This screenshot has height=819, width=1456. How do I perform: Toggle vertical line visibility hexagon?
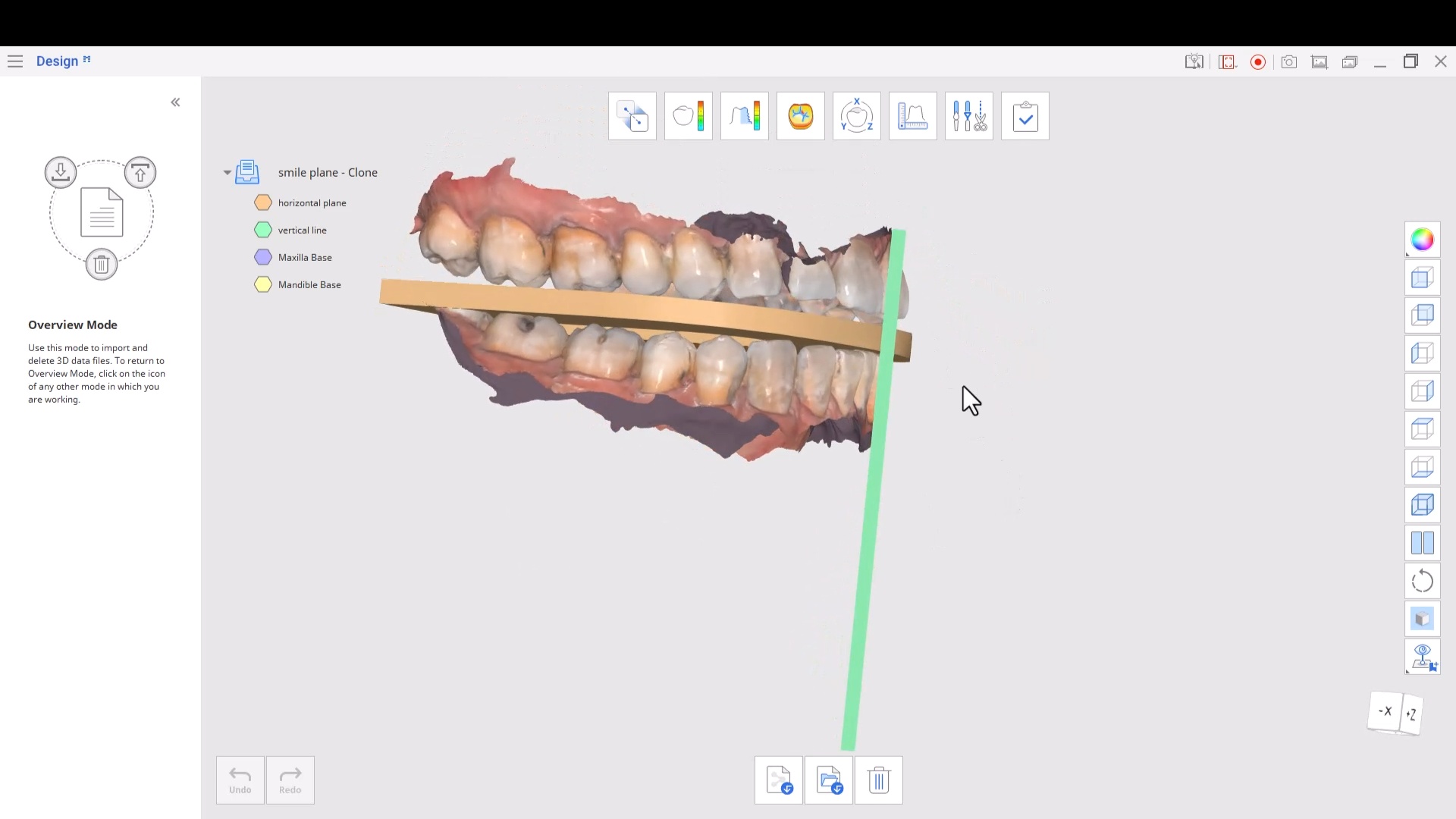[x=263, y=230]
